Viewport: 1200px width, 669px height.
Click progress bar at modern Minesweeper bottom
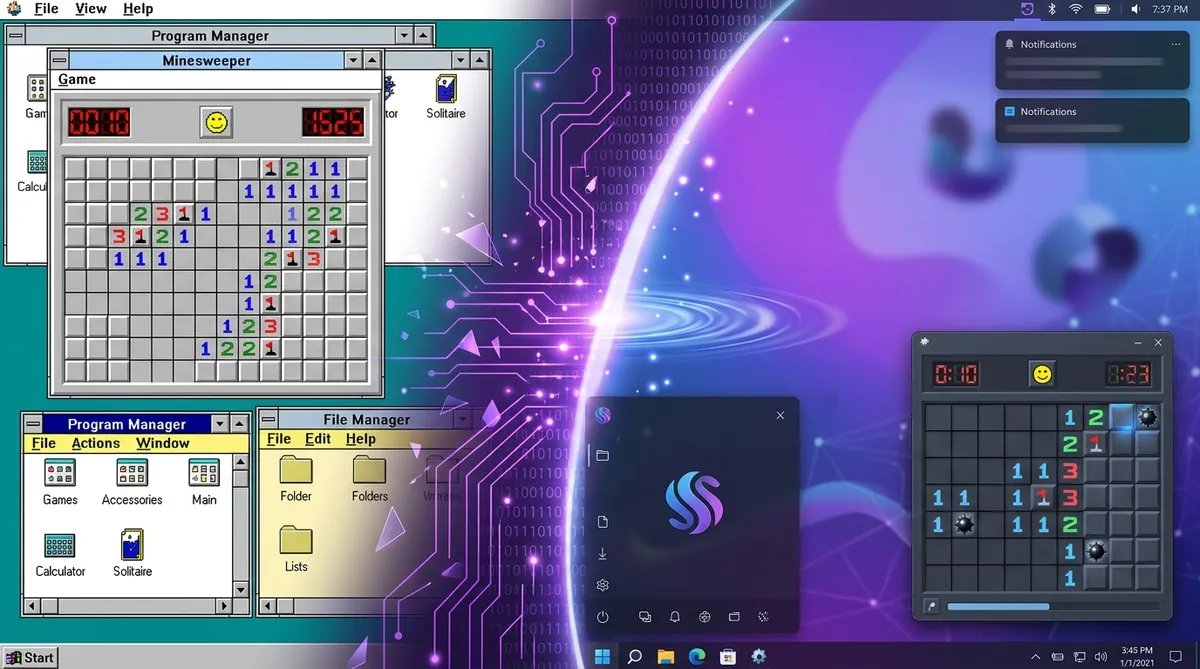click(1054, 606)
